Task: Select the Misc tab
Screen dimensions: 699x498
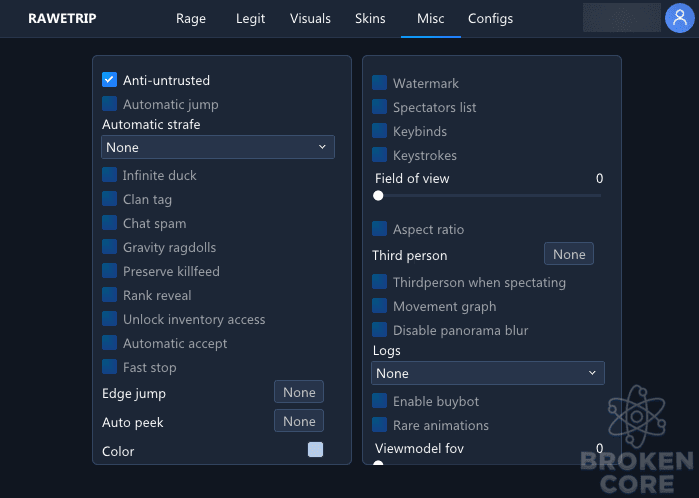Action: click(431, 18)
